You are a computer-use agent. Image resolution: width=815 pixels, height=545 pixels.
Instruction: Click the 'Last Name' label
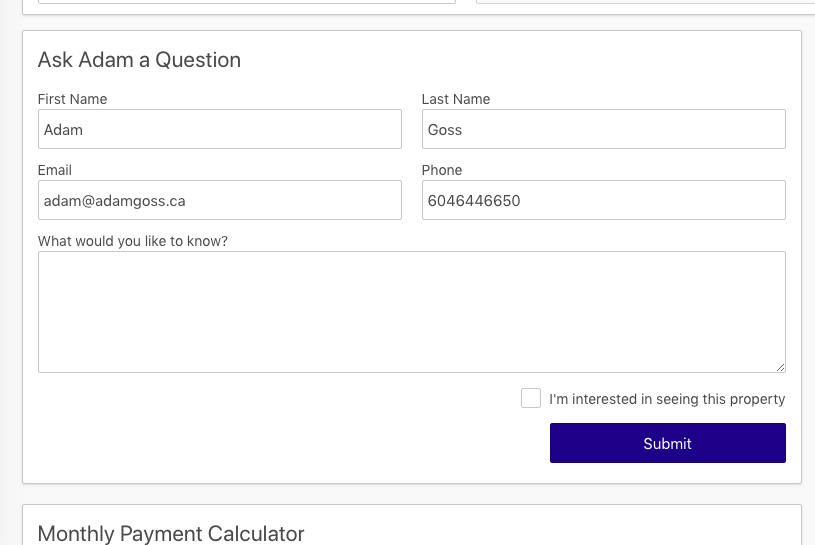click(x=456, y=99)
